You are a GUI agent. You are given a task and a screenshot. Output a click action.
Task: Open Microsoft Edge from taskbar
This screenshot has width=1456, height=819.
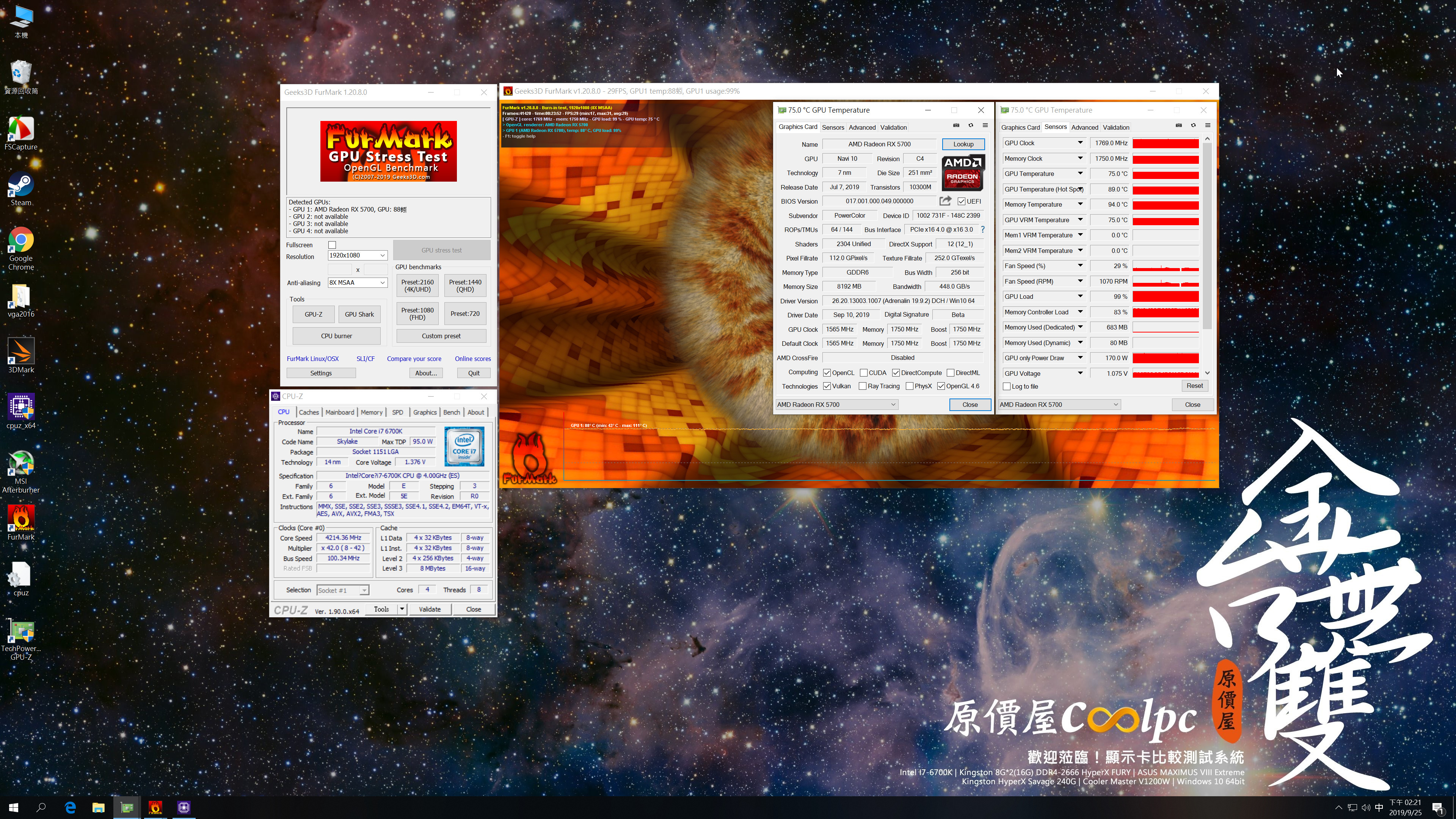(70, 807)
